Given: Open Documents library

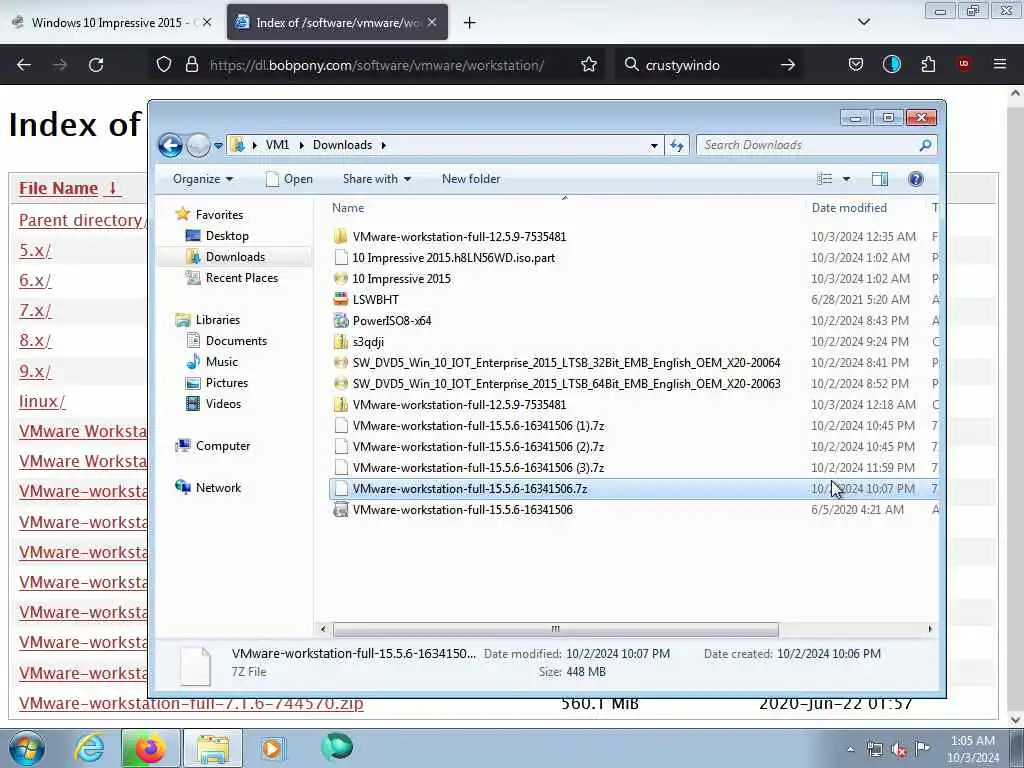Looking at the screenshot, I should [227, 341].
